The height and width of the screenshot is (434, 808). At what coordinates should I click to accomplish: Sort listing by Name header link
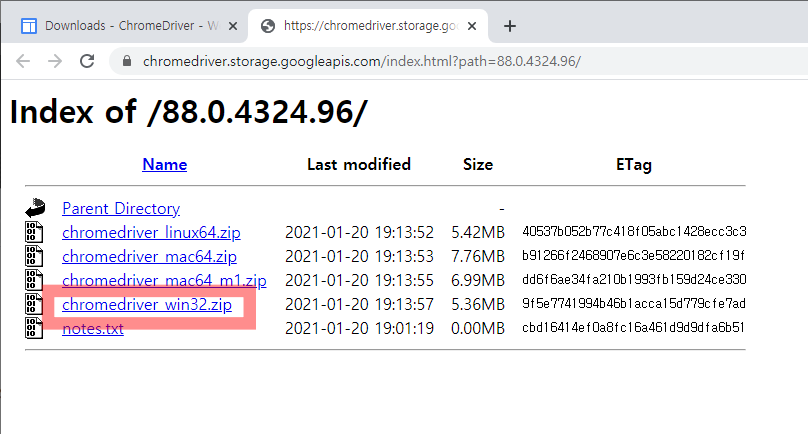(x=164, y=164)
